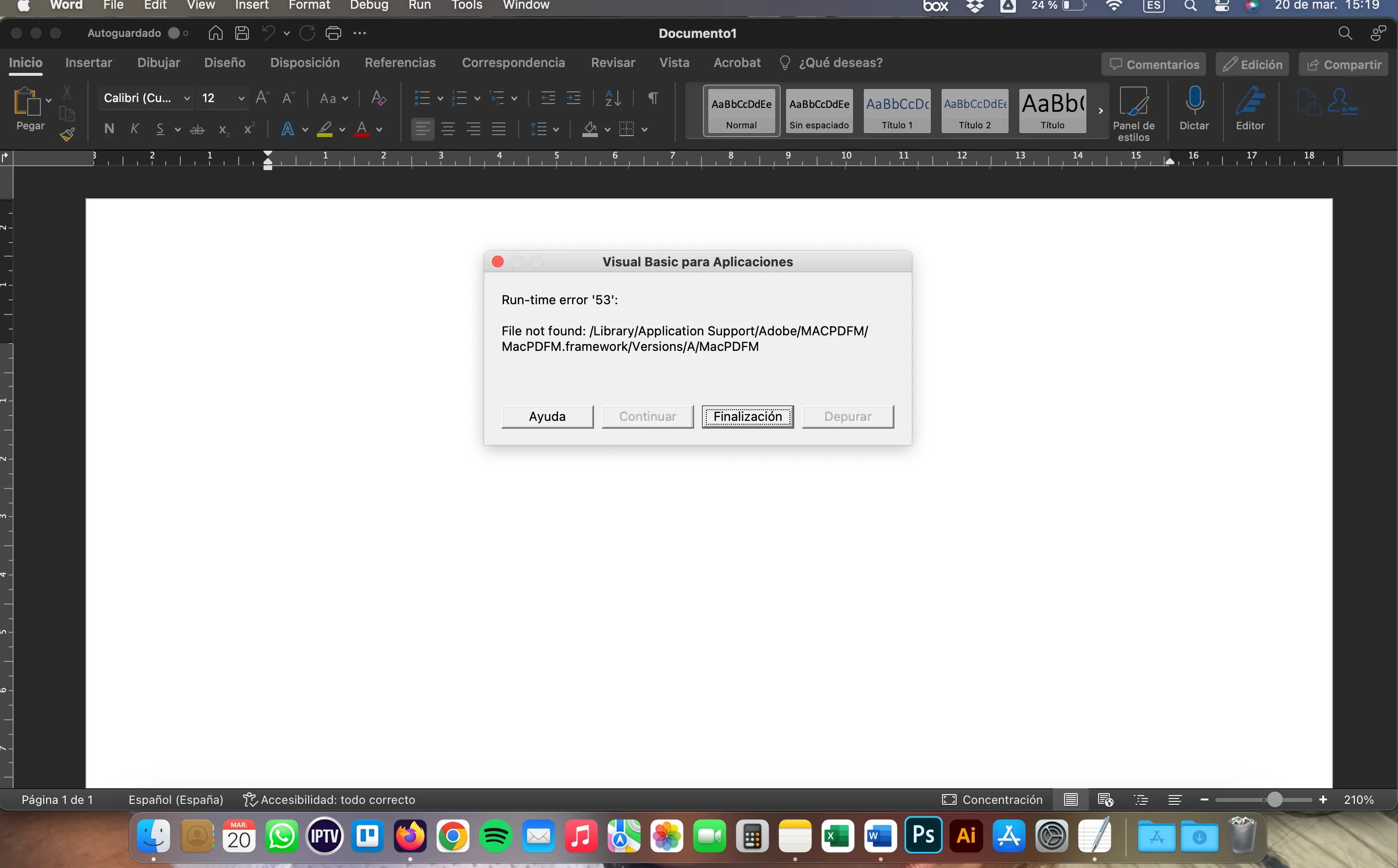Expand the styles gallery chevron
This screenshot has width=1398, height=868.
[1100, 111]
